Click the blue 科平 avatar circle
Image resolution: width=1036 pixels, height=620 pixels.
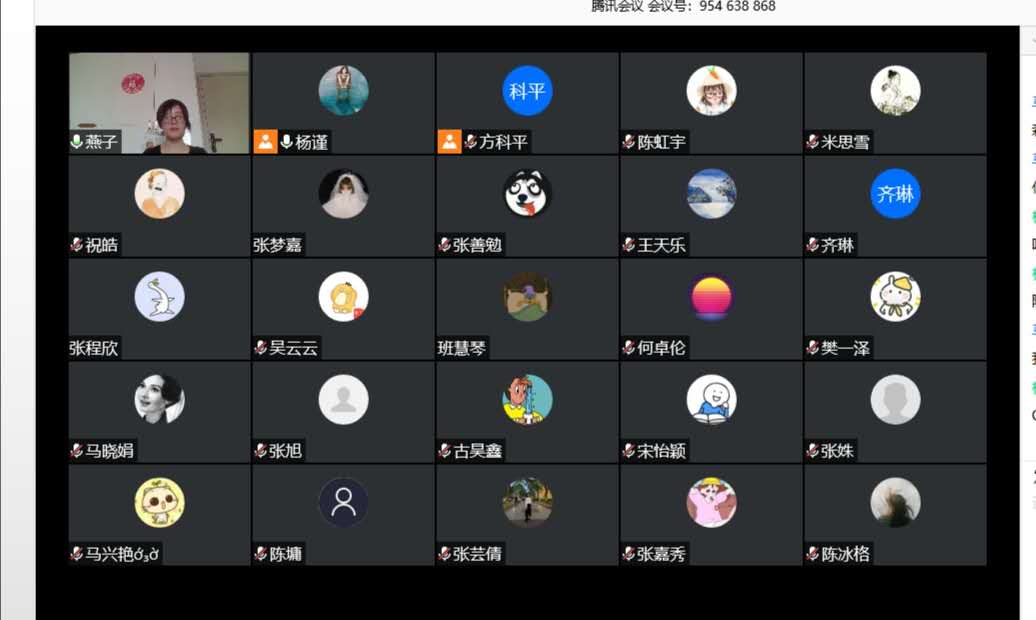click(527, 91)
